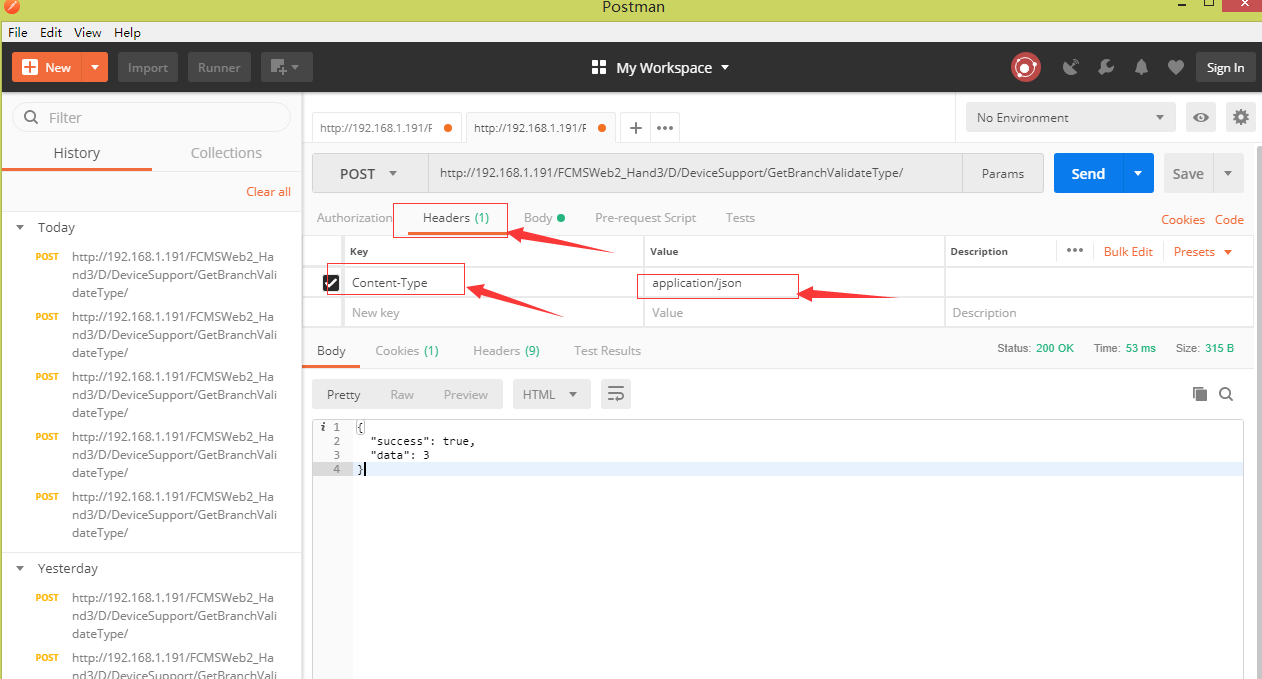Image resolution: width=1262 pixels, height=679 pixels.
Task: Click the Save button
Action: pos(1188,173)
